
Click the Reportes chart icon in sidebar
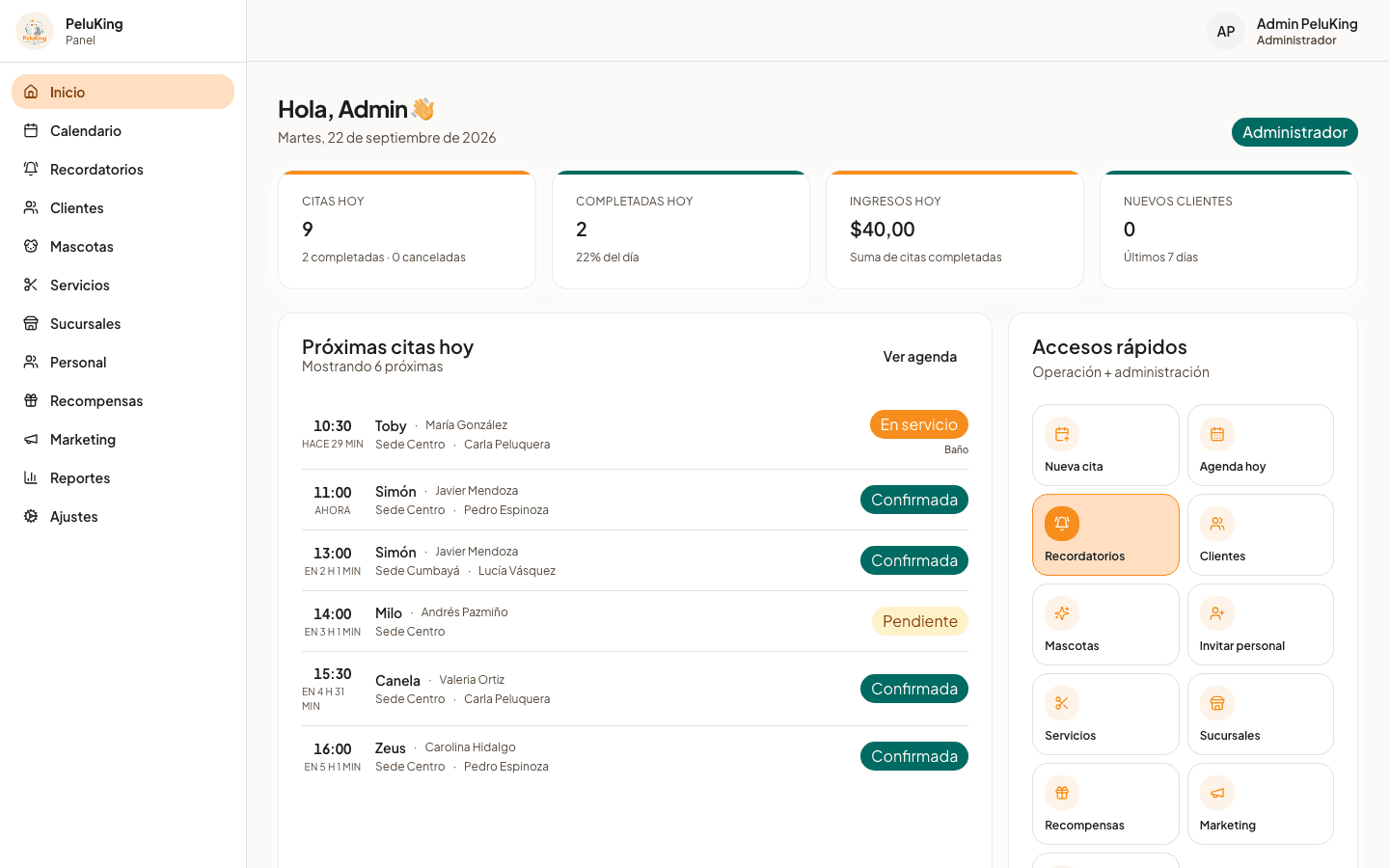tap(31, 477)
